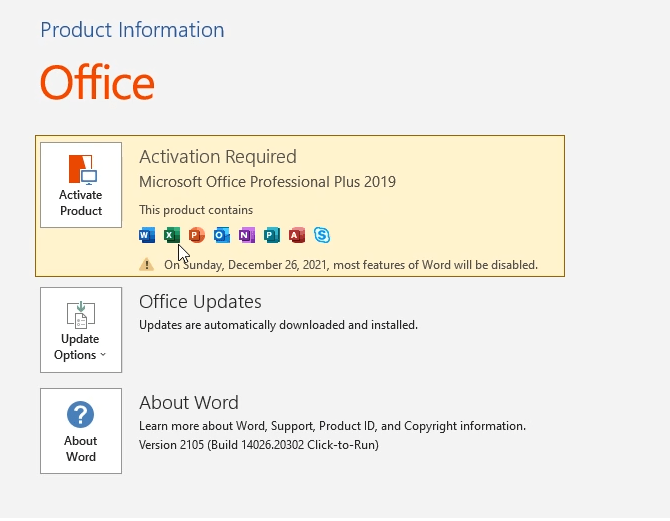Click the About Word heading text
The image size is (670, 521).
click(x=189, y=402)
